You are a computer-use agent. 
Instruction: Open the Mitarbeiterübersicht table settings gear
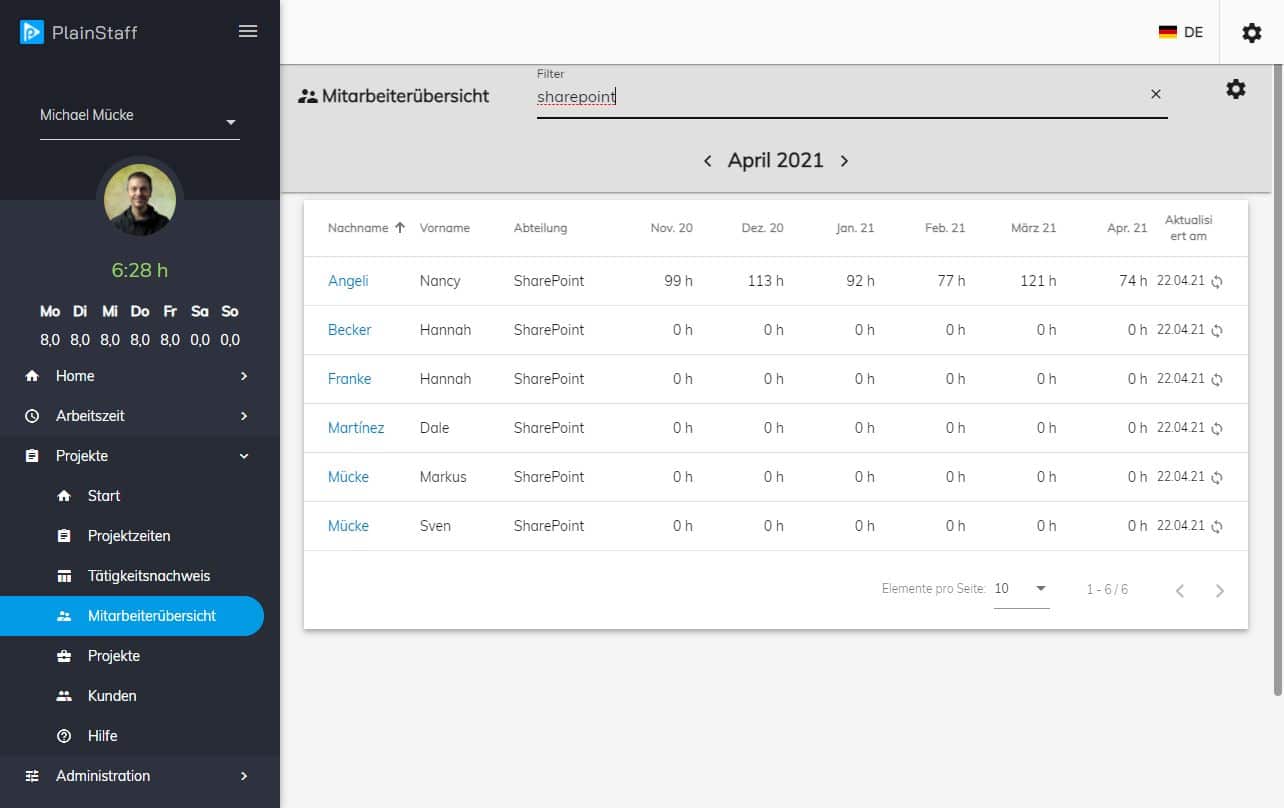coord(1236,89)
